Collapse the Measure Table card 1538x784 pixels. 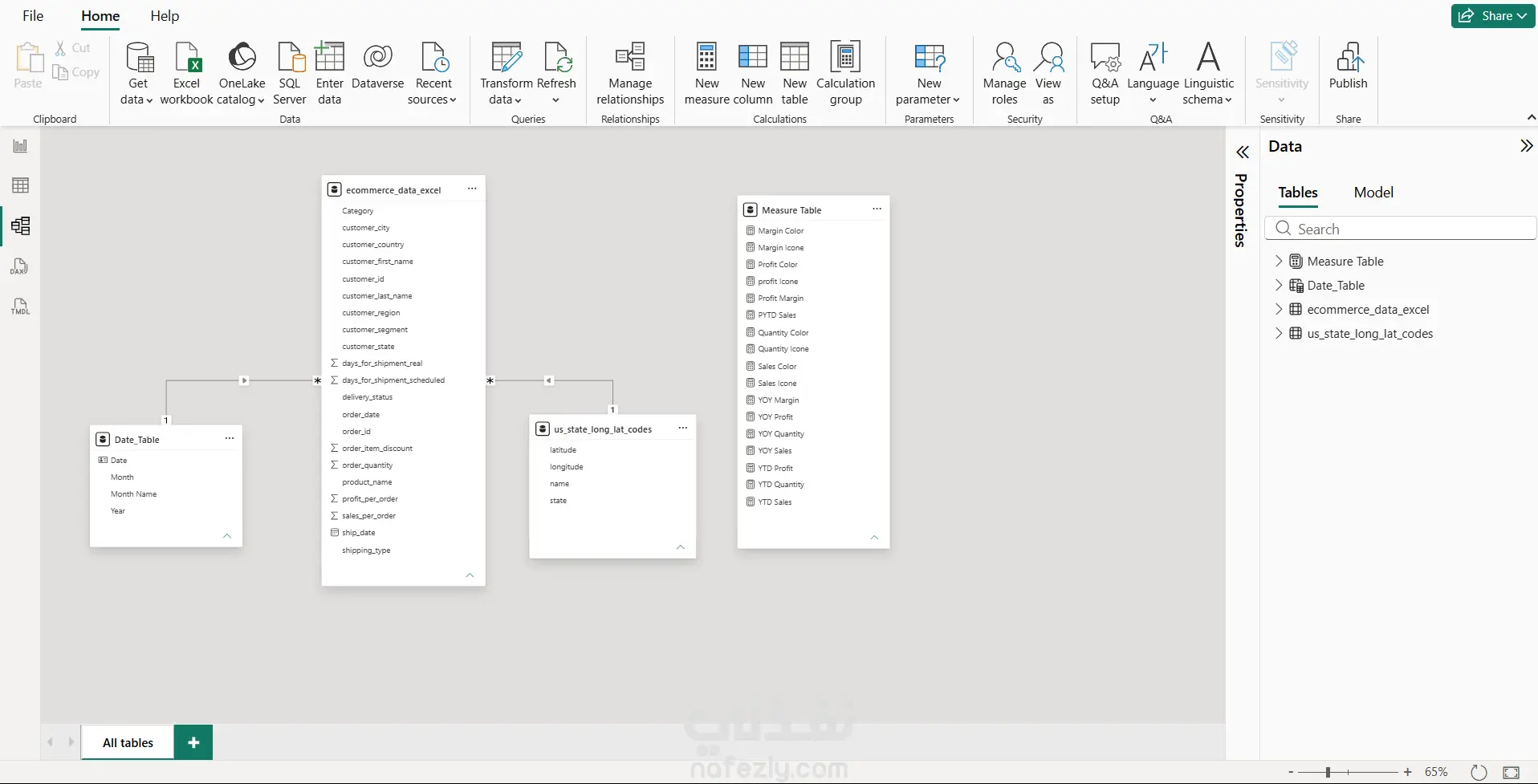pos(875,538)
